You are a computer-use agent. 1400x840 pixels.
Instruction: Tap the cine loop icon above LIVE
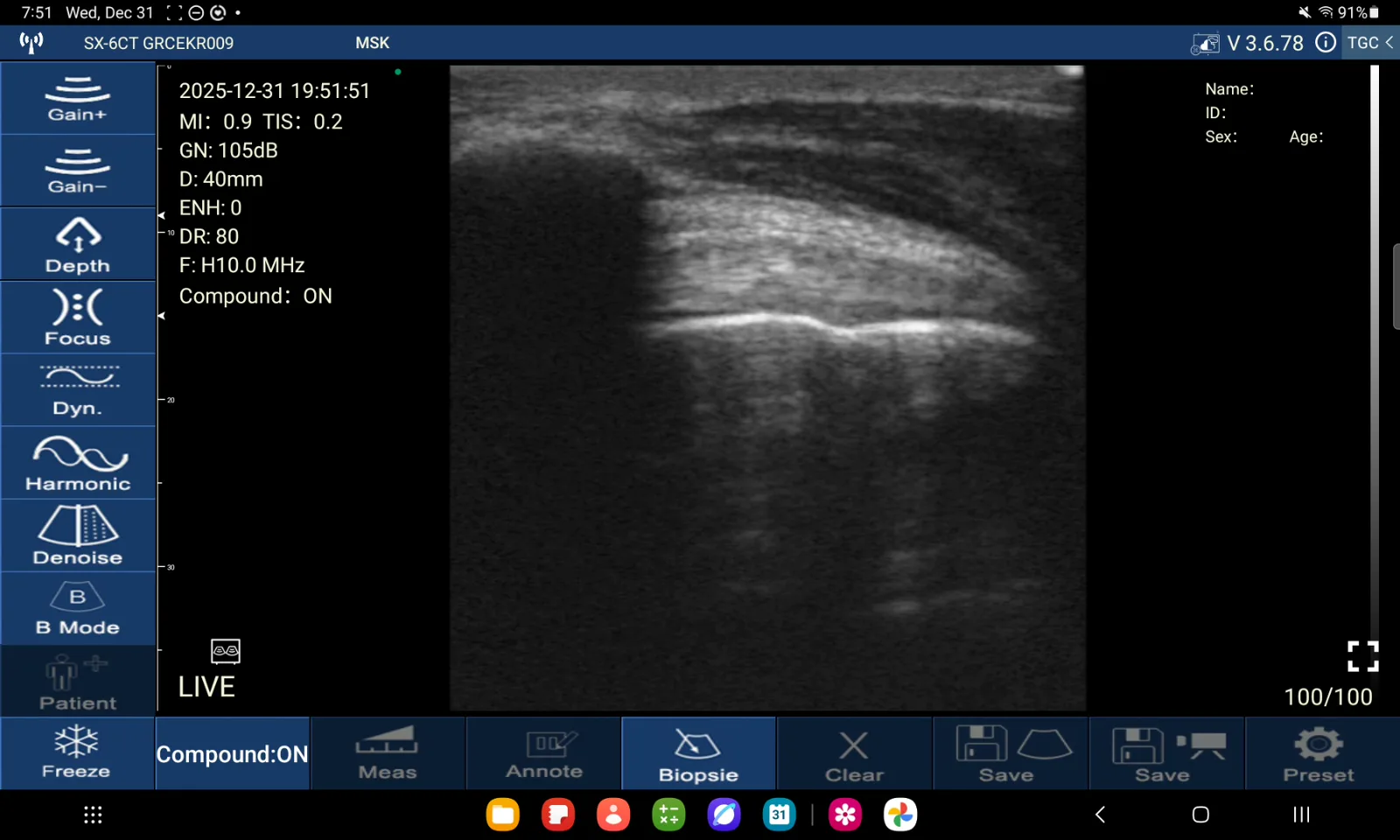[x=226, y=651]
